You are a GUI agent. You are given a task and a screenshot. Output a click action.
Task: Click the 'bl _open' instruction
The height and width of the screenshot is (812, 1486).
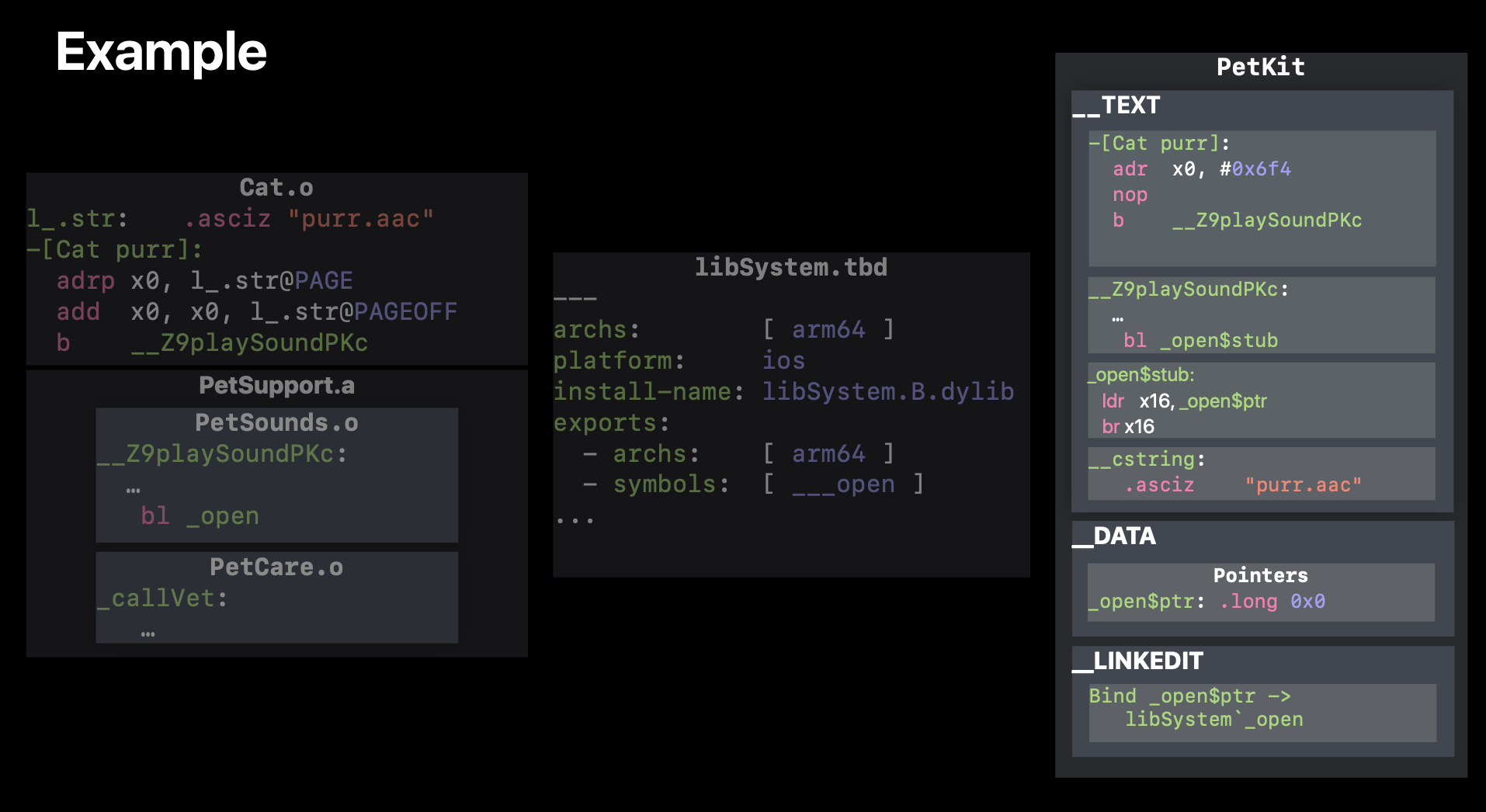(x=200, y=515)
